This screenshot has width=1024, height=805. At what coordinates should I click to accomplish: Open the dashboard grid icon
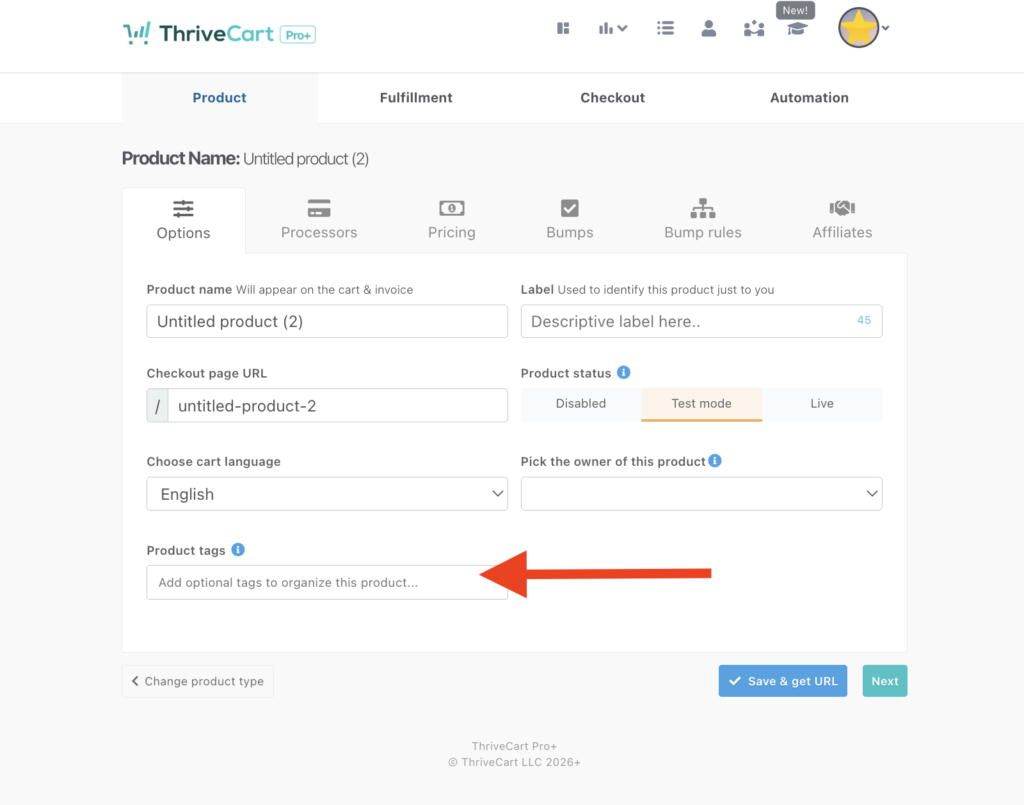[x=563, y=28]
